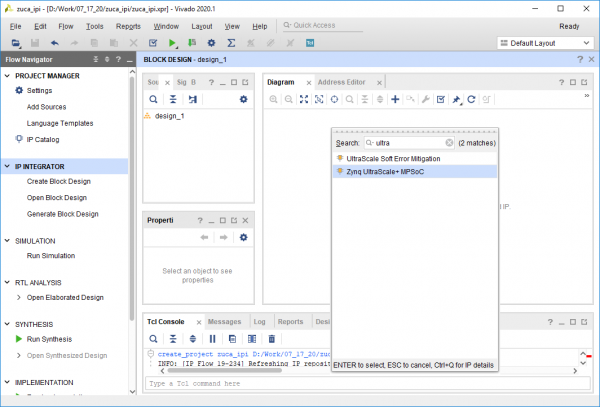Viewport: 600px width, 407px height.
Task: Switch to the Address Editor tab
Action: [341, 81]
